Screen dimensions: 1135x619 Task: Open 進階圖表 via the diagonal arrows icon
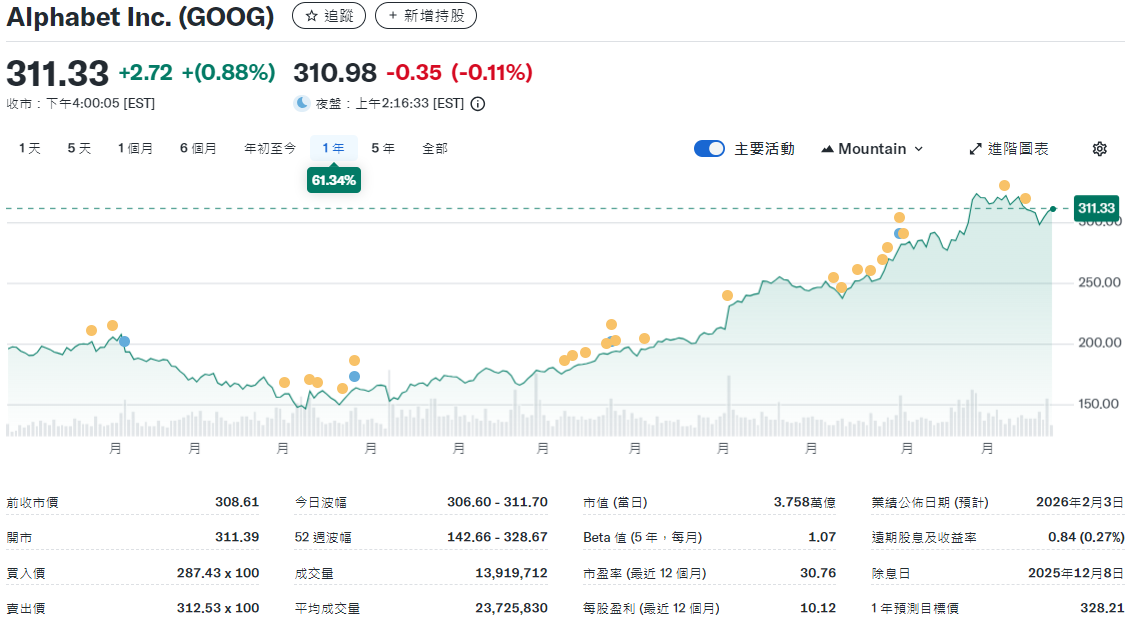coord(975,147)
